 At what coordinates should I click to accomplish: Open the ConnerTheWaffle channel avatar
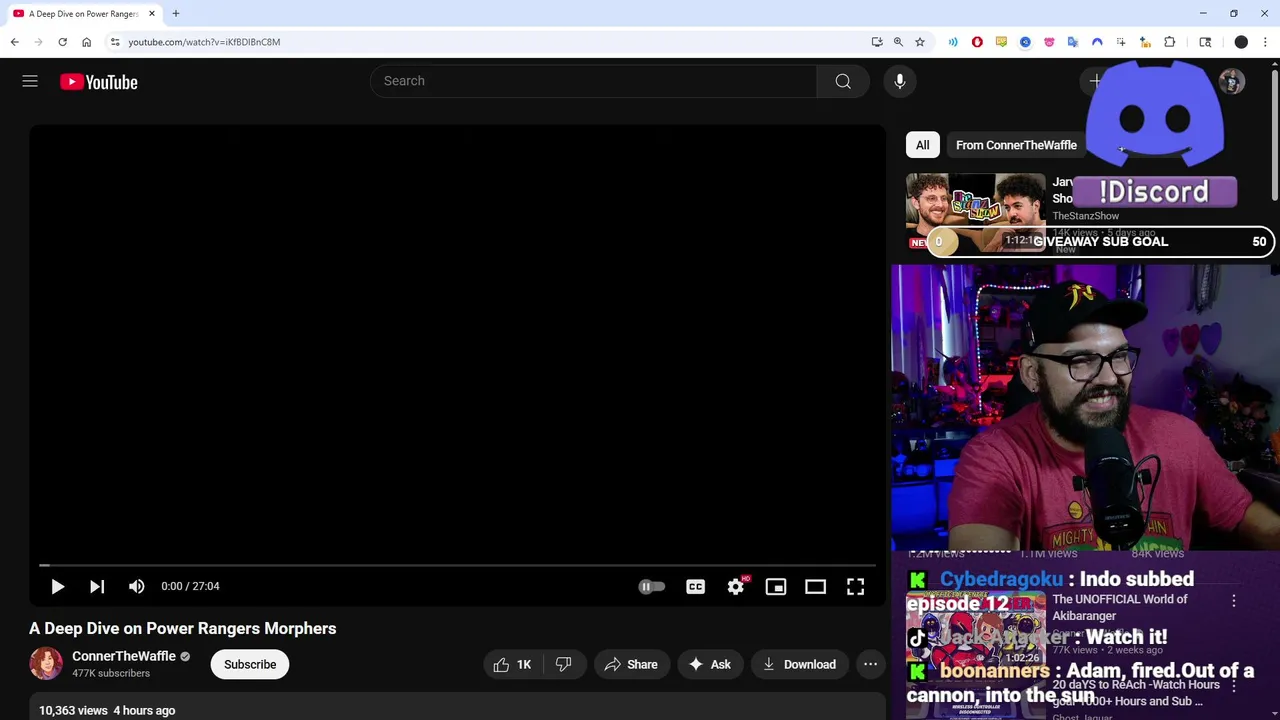46,664
